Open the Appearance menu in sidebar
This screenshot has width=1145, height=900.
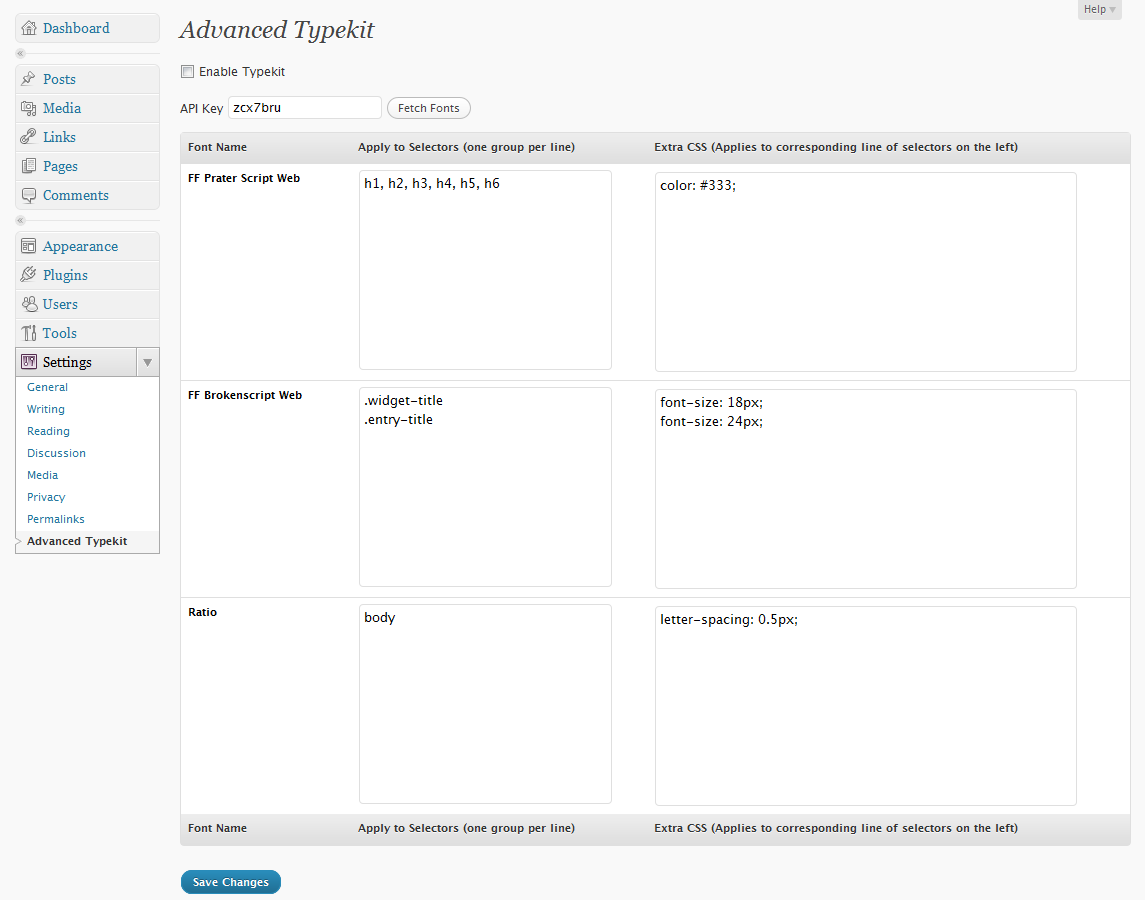tap(80, 246)
